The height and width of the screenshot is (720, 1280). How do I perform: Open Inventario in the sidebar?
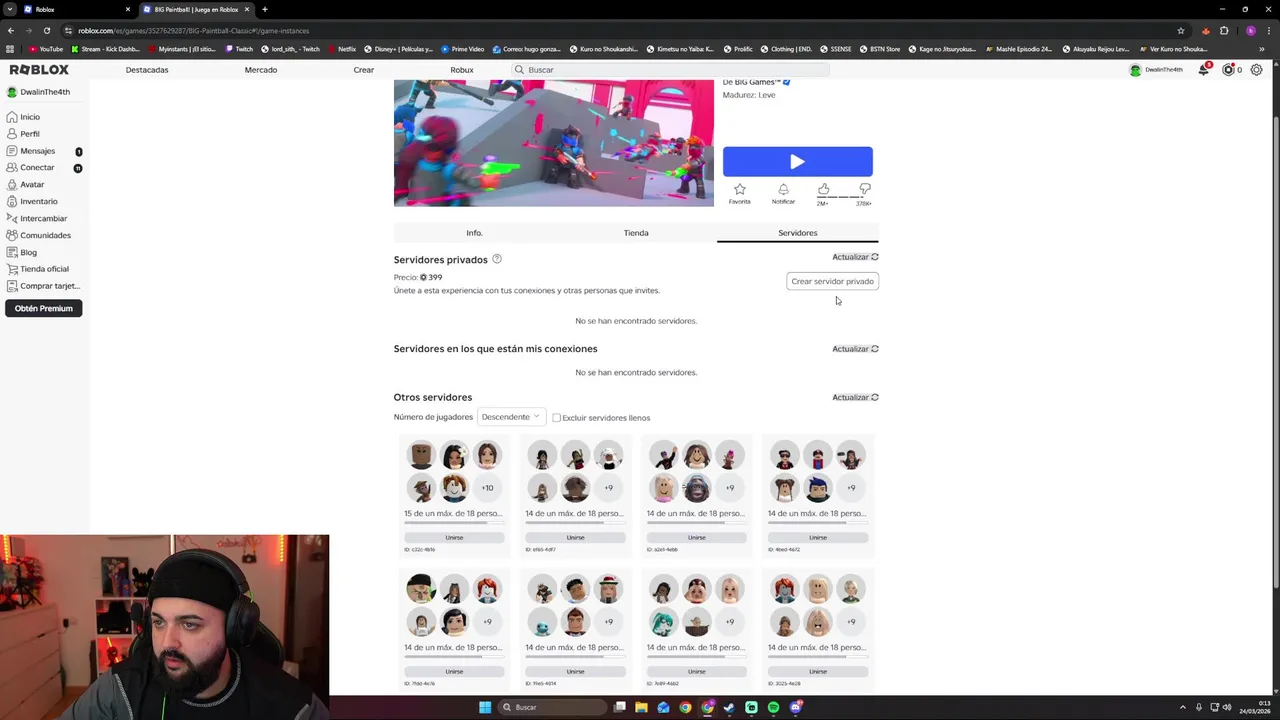pyautogui.click(x=32, y=202)
